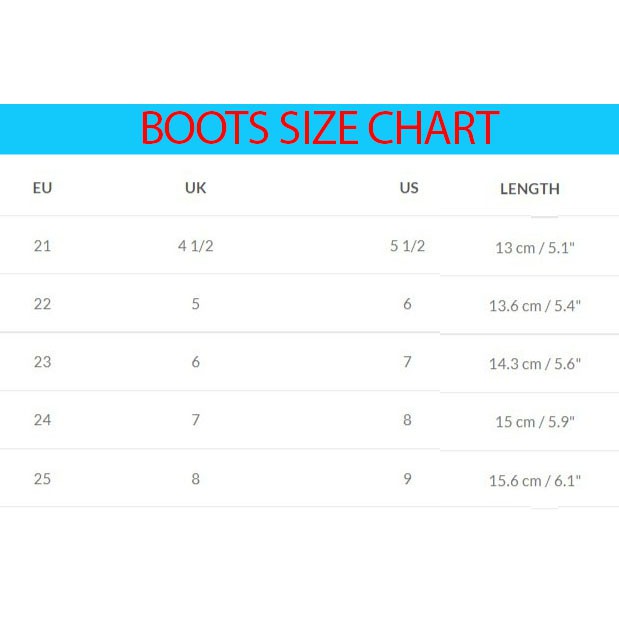619x619 pixels.
Task: Select the EU column header
Action: pos(42,187)
